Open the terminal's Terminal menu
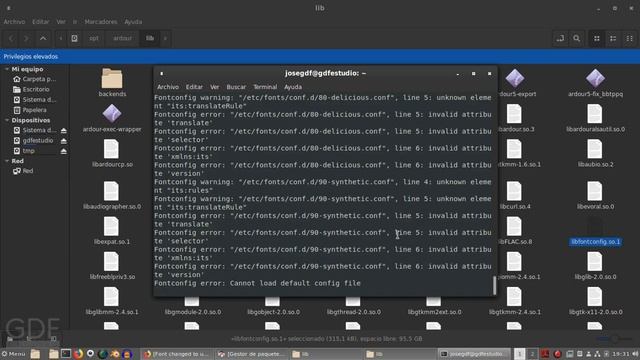This screenshot has width=640, height=360. click(265, 87)
